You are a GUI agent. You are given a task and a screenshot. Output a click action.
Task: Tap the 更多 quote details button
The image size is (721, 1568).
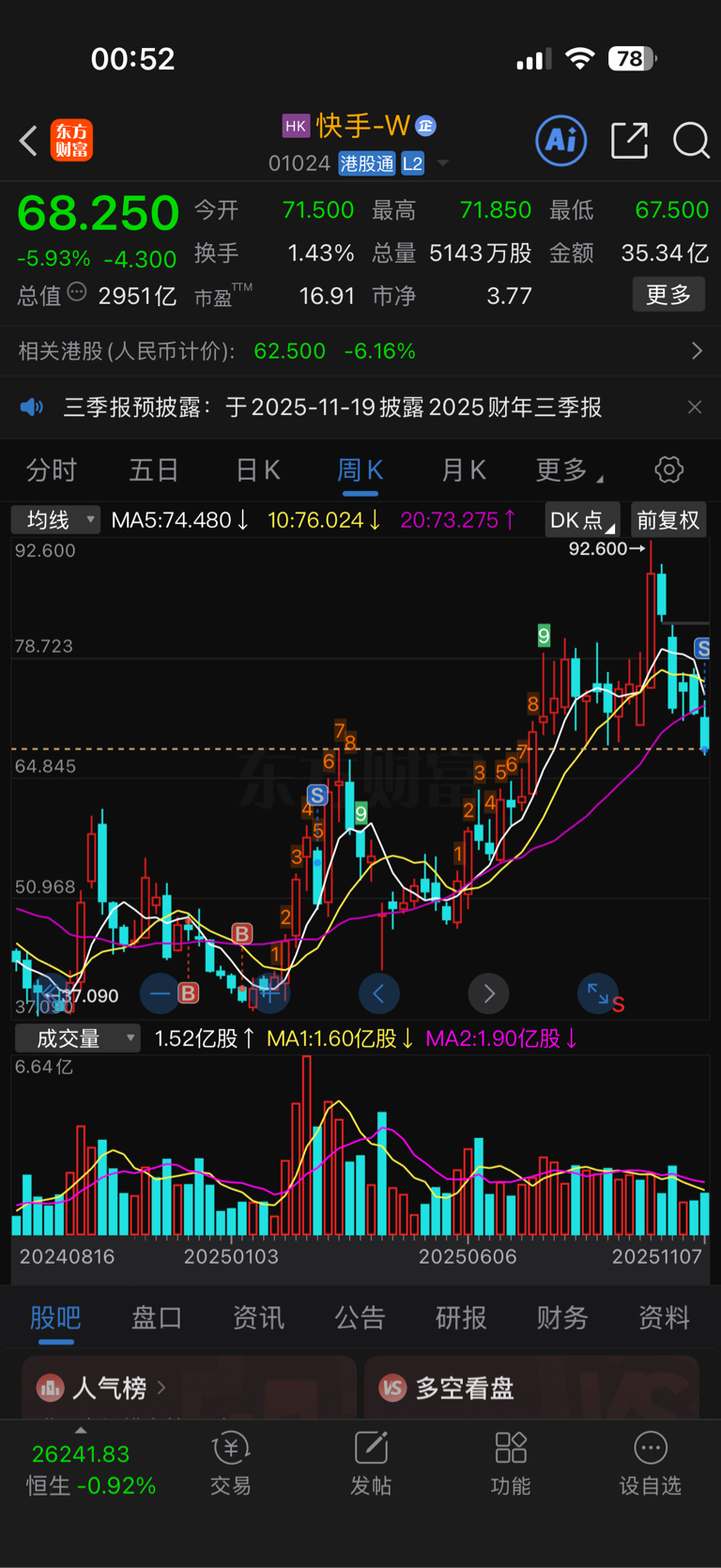click(x=668, y=295)
